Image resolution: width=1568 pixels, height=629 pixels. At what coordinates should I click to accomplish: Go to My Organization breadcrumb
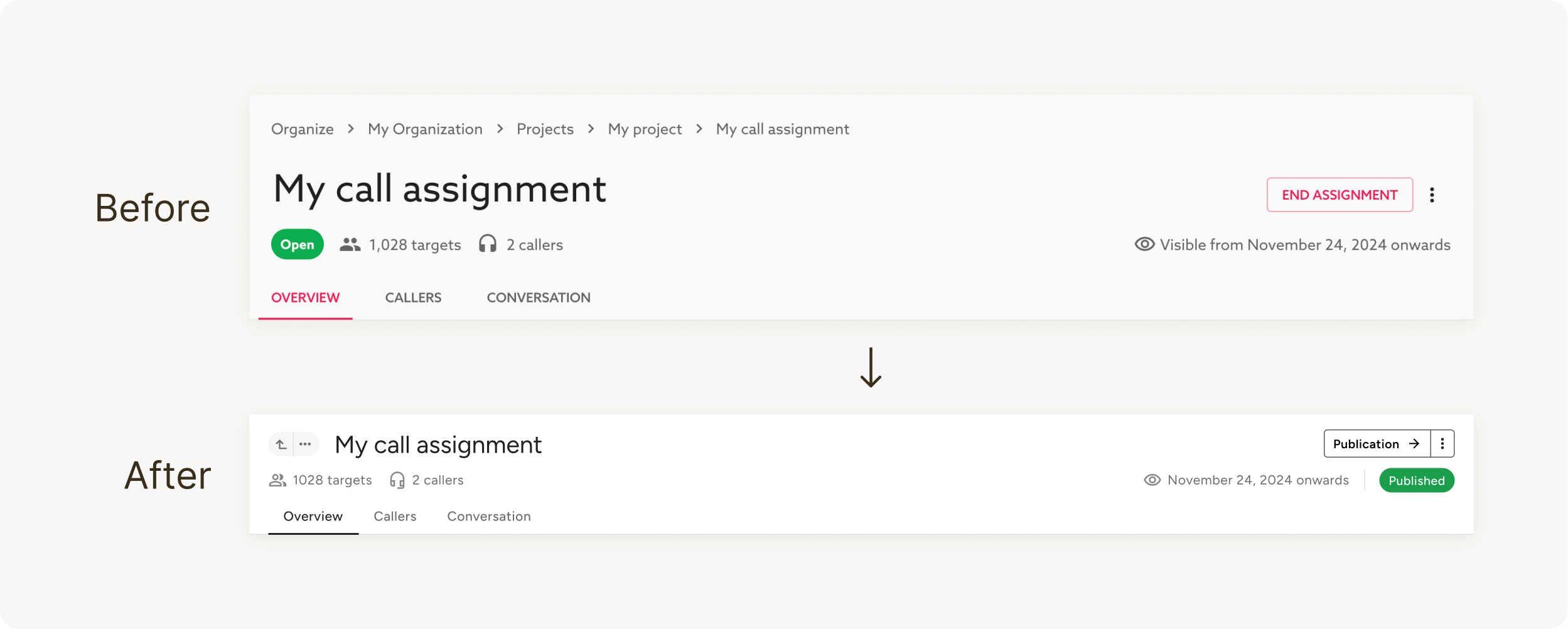click(425, 129)
